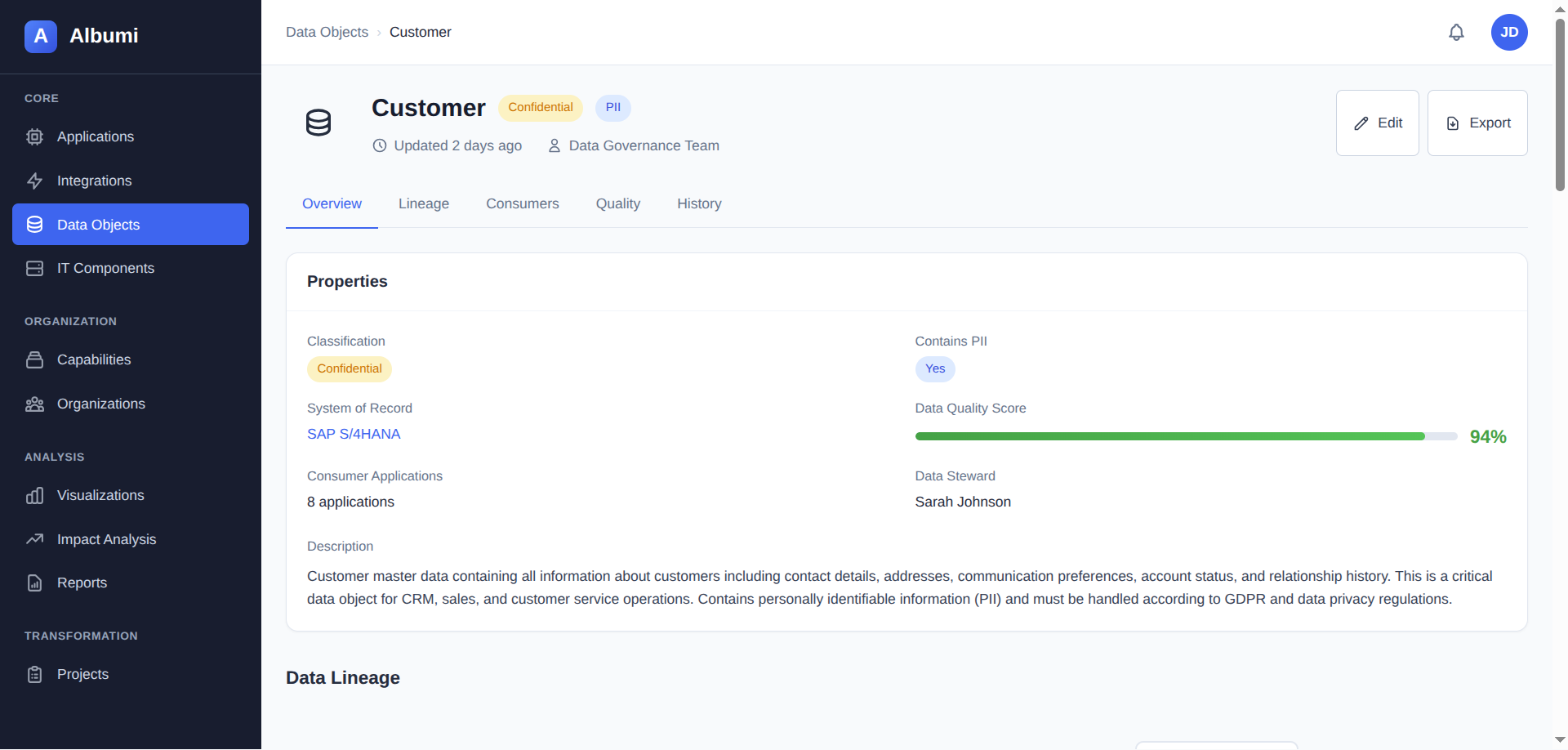Click the Visualizations chart icon
1568x750 pixels.
34,496
